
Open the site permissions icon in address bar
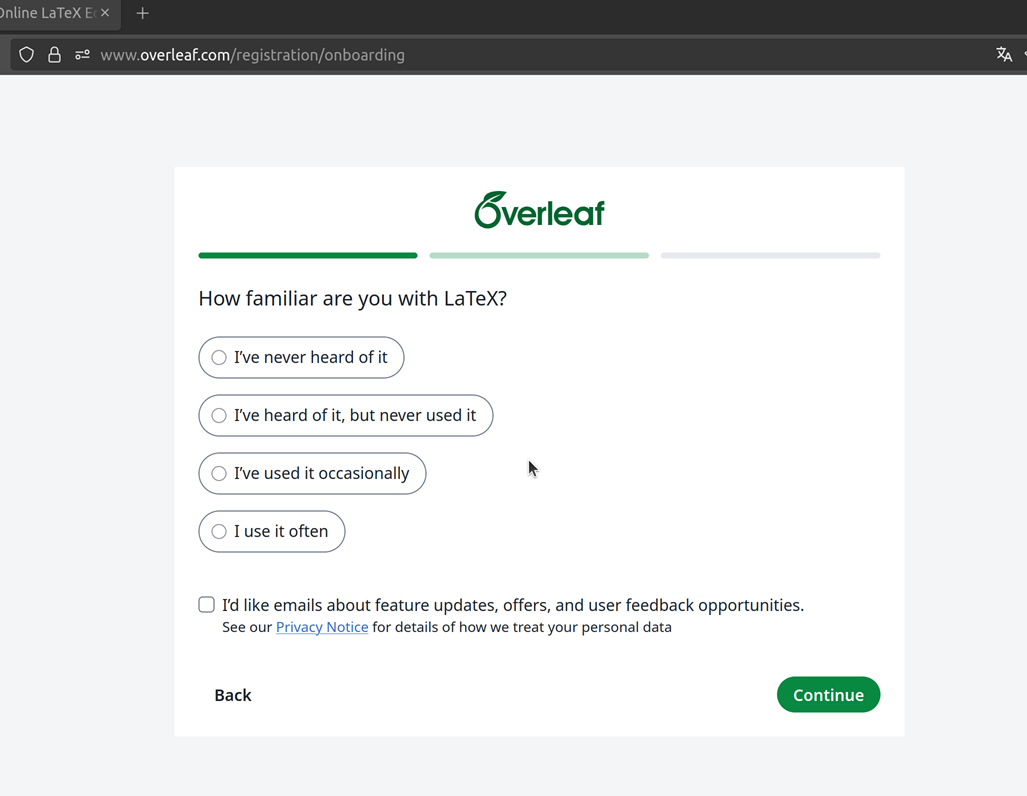(x=82, y=55)
